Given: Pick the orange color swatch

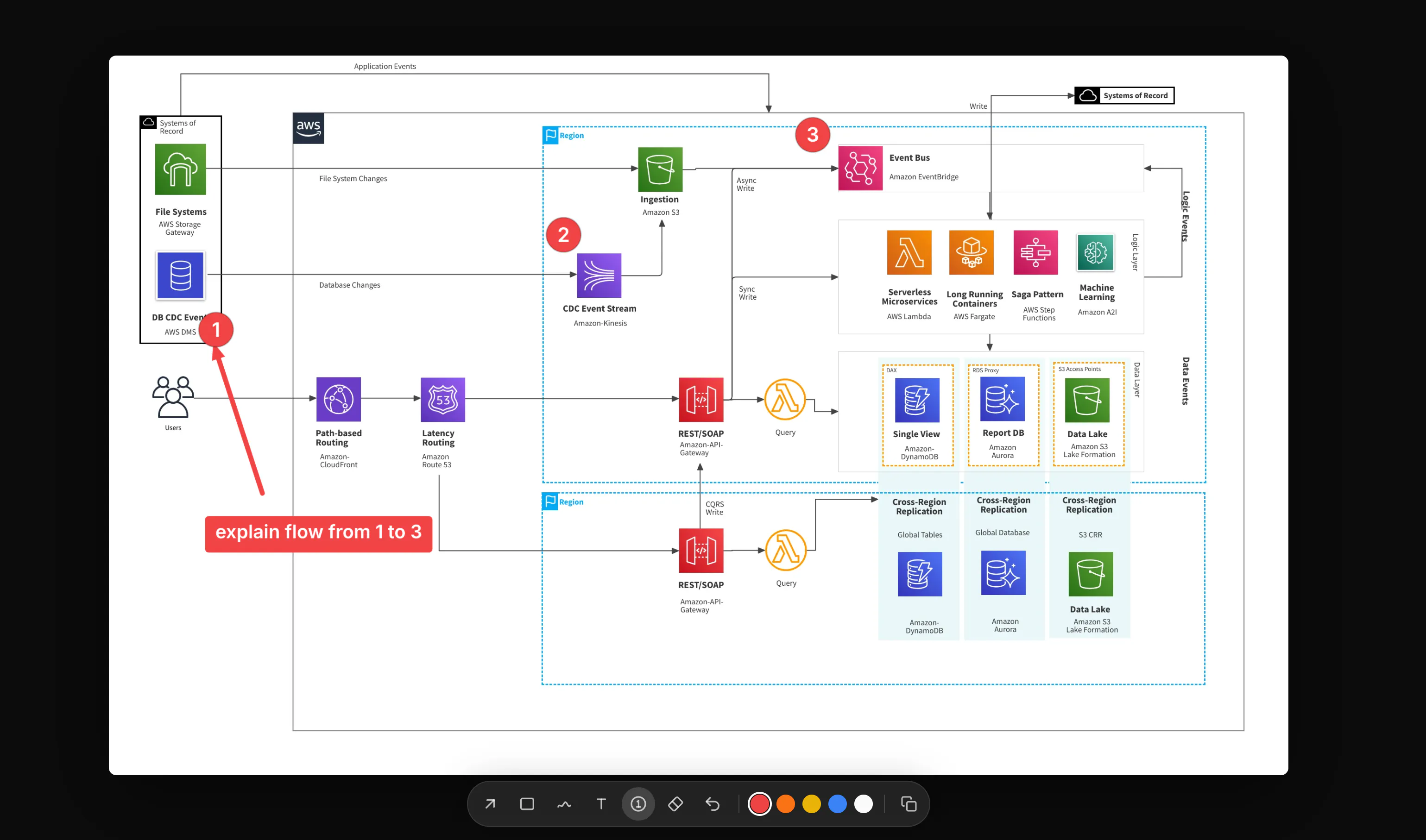Looking at the screenshot, I should point(785,804).
